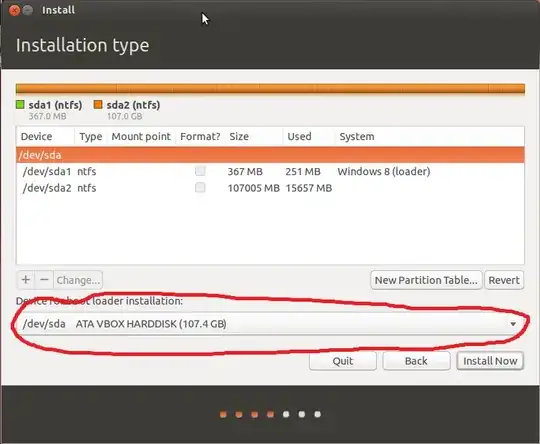The height and width of the screenshot is (444, 540).
Task: Toggle Format checkbox for /dev/sda2
Action: click(200, 187)
